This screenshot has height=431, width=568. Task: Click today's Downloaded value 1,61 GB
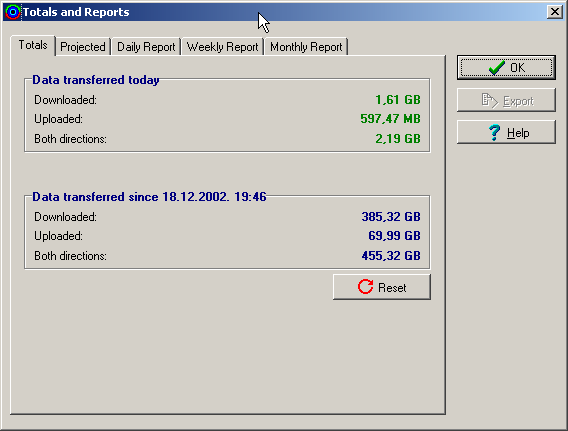coord(398,100)
